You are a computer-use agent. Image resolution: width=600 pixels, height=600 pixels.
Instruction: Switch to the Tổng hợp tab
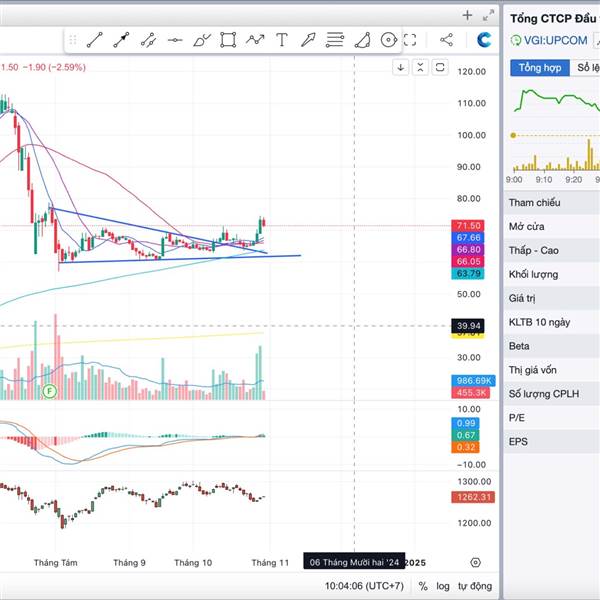[540, 68]
